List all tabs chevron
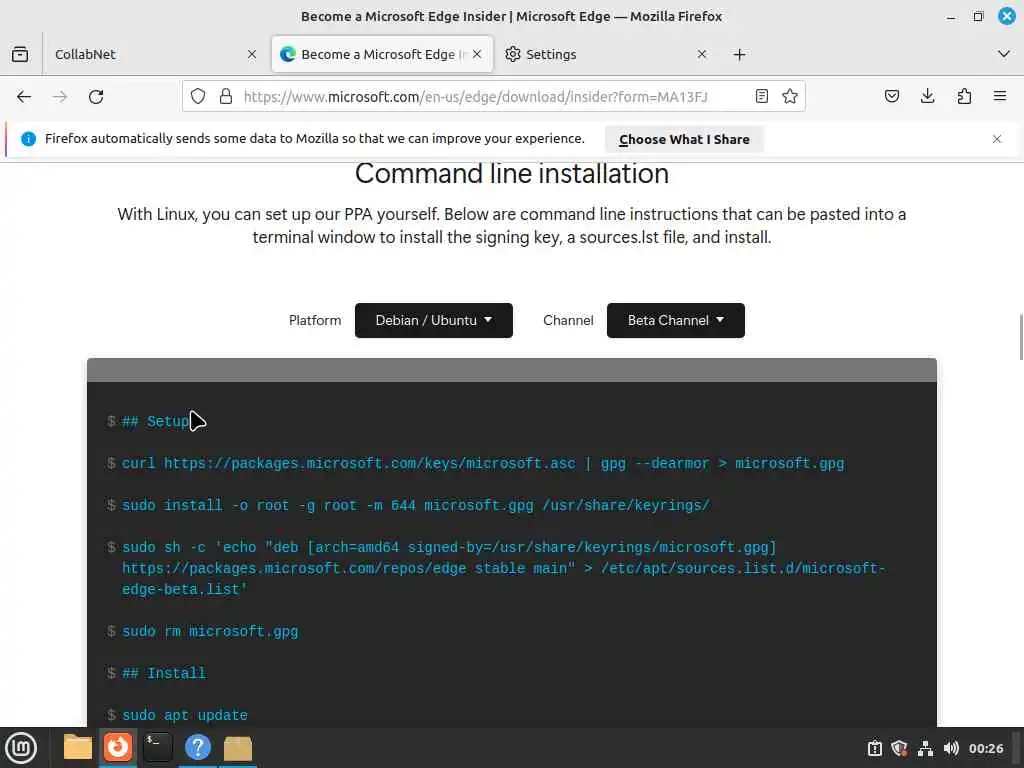The height and width of the screenshot is (768, 1024). point(1004,54)
